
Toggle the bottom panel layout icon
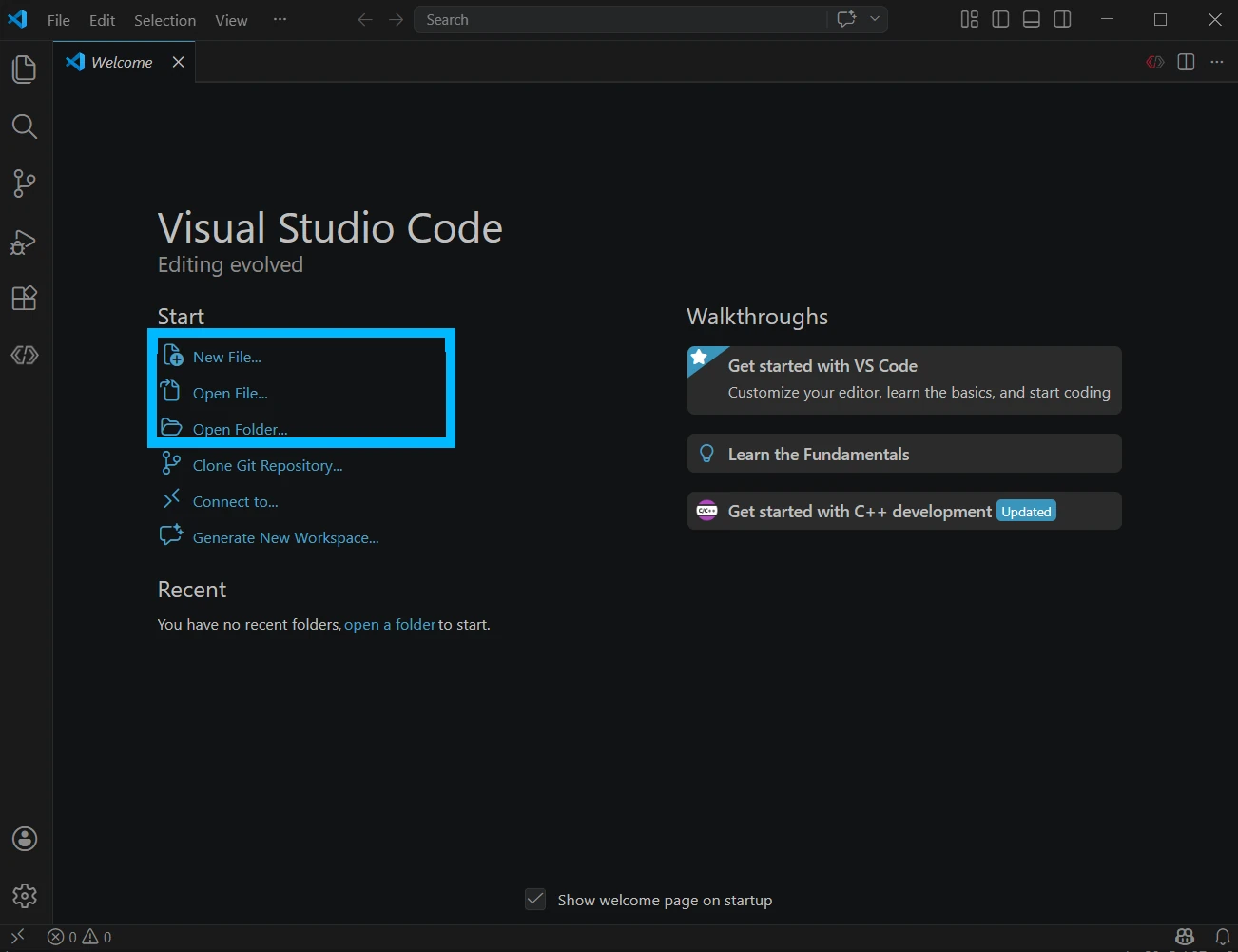click(x=1032, y=19)
